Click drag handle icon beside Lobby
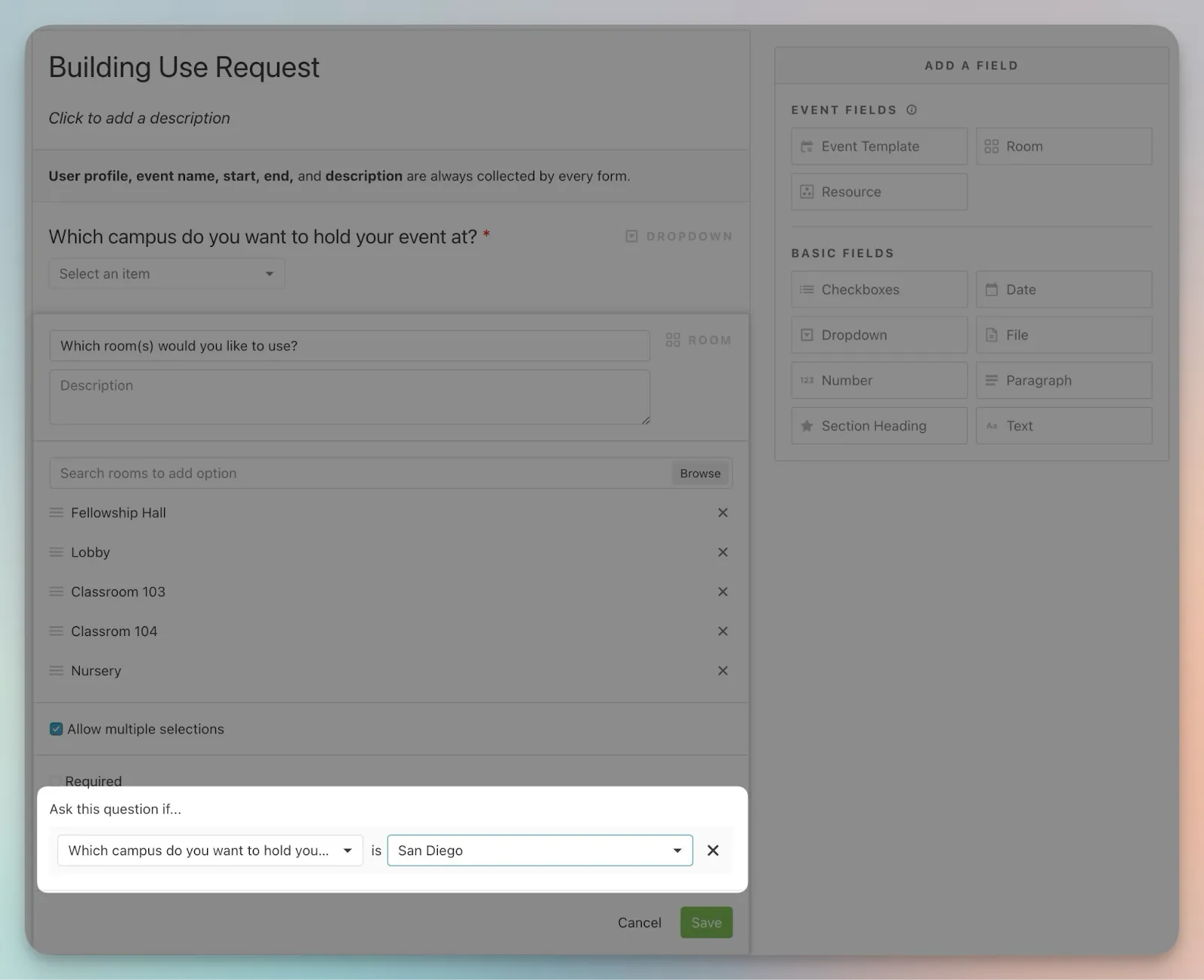The image size is (1204, 980). click(56, 552)
